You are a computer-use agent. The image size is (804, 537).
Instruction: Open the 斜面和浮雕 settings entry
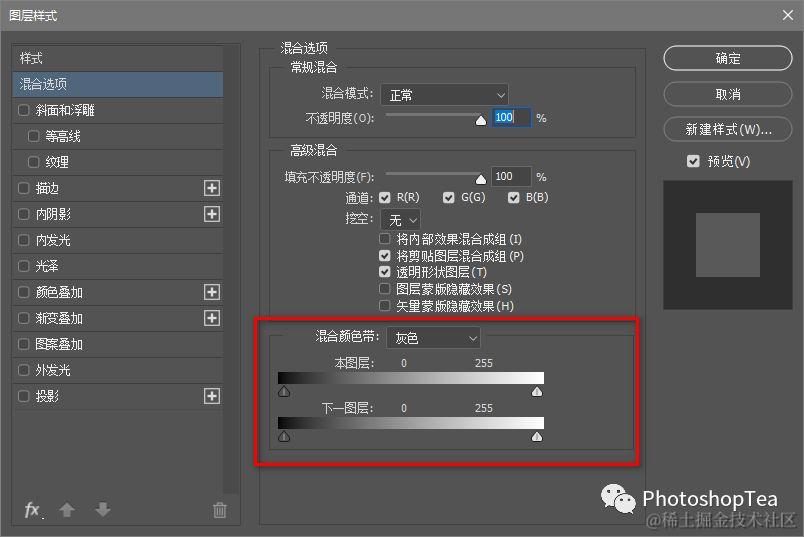(x=65, y=110)
